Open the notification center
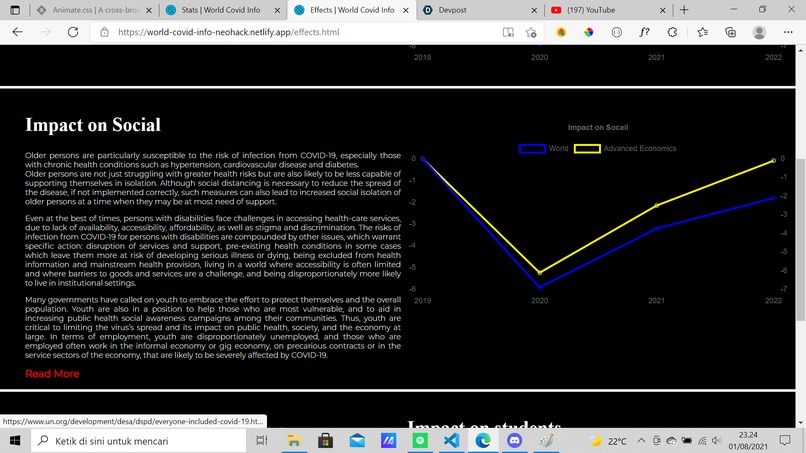This screenshot has height=453, width=806. tap(785, 441)
